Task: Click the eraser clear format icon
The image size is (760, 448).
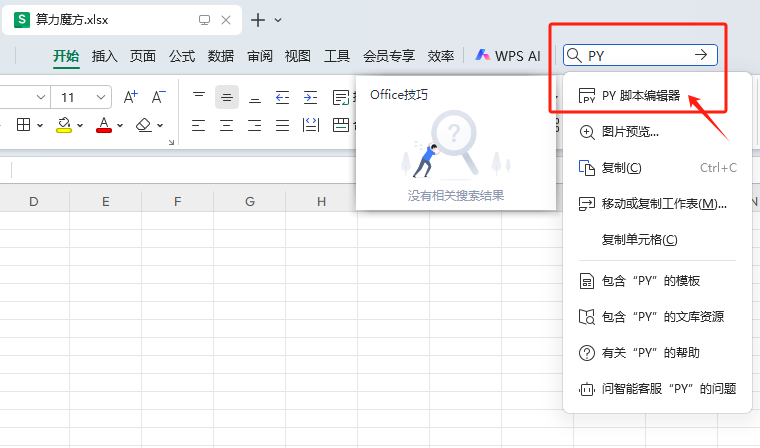Action: click(143, 125)
